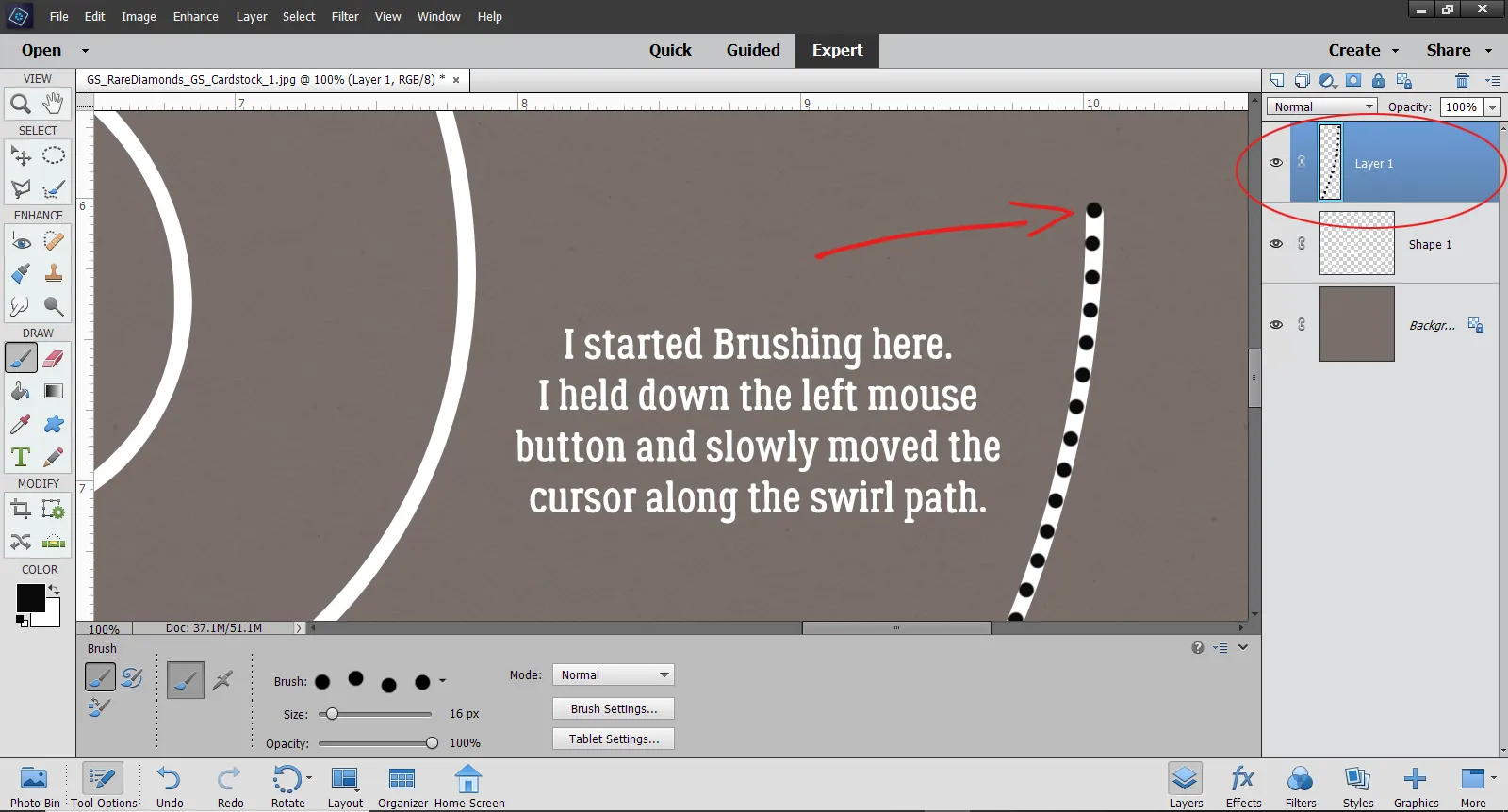
Task: Pick the Eraser tool
Action: 54,359
